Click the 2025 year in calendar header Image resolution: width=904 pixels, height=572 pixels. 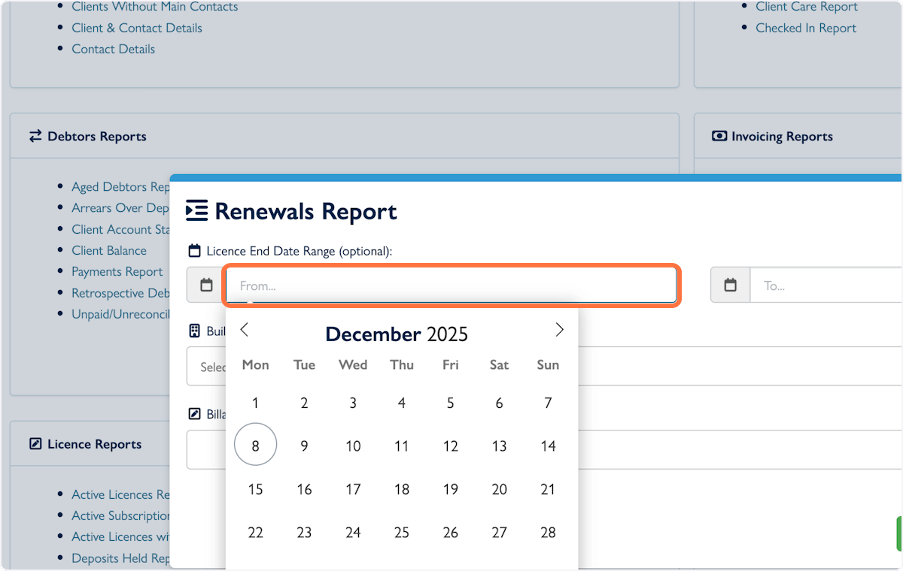(447, 334)
